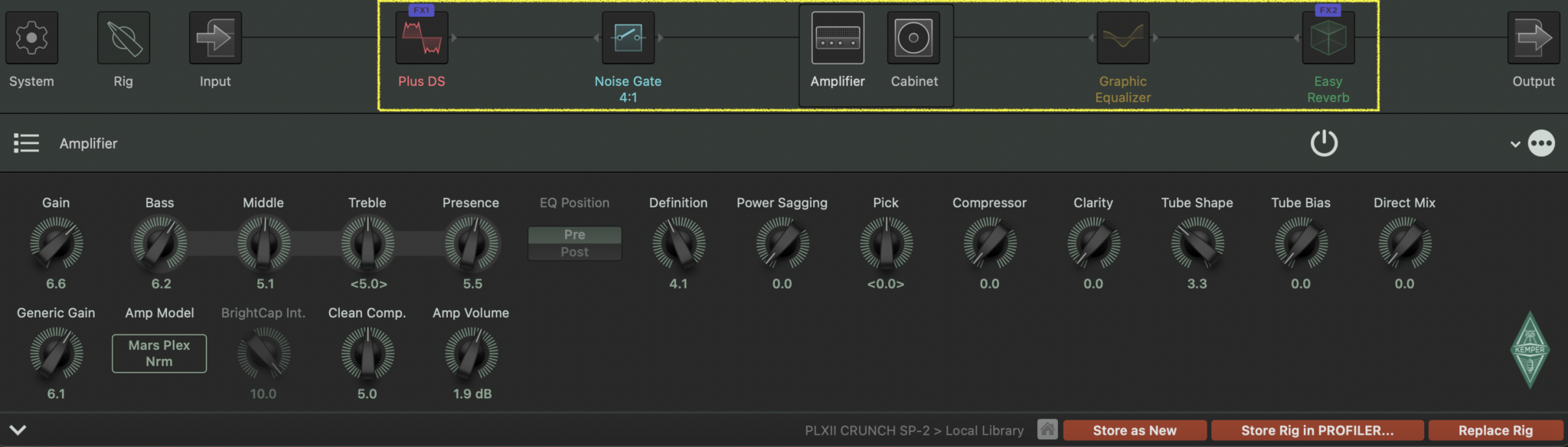Click the Direct Mix knob
1568x447 pixels.
[x=1405, y=243]
